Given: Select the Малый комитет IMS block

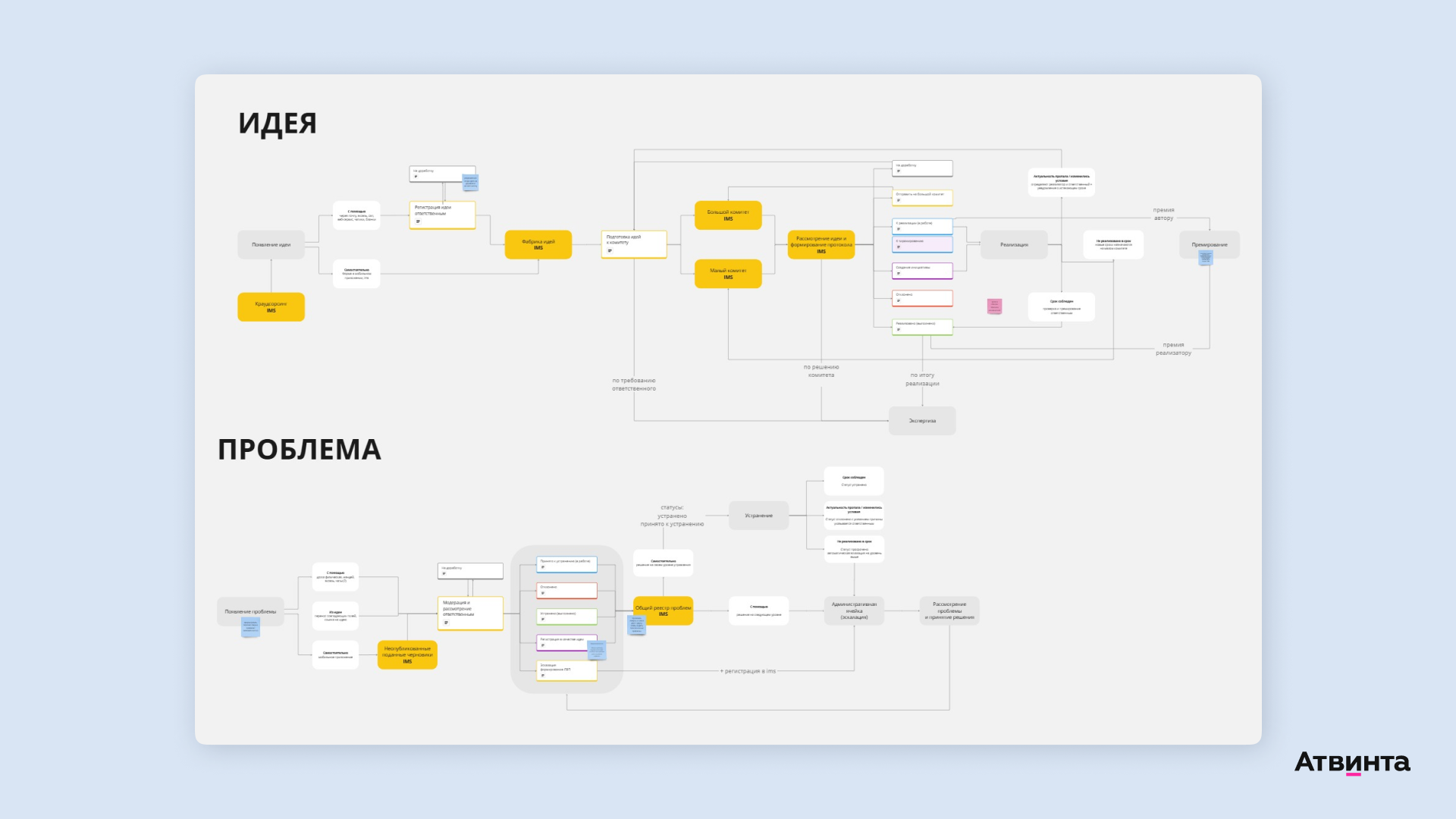Looking at the screenshot, I should pyautogui.click(x=728, y=274).
